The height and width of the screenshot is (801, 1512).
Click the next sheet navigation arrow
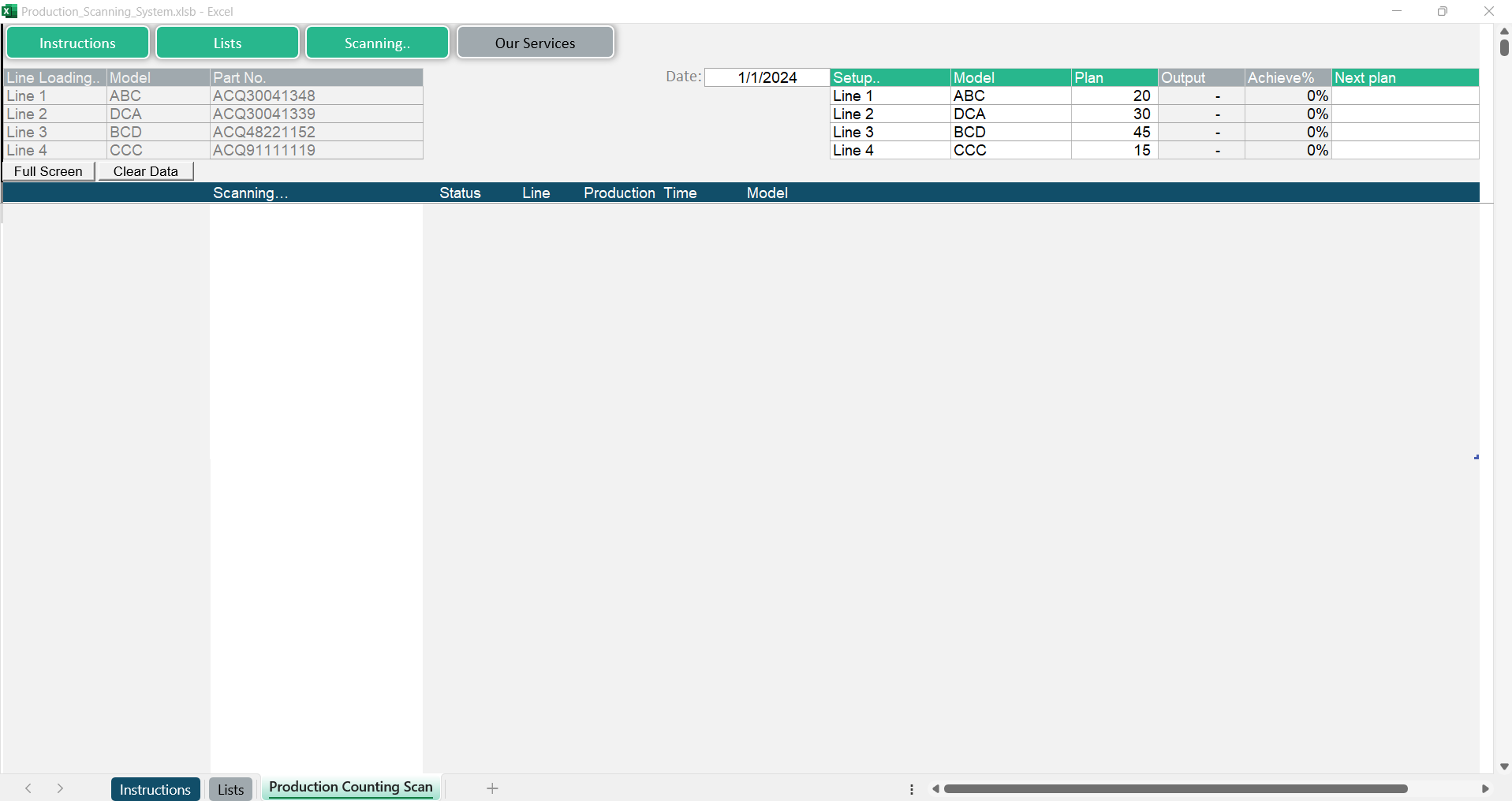60,788
